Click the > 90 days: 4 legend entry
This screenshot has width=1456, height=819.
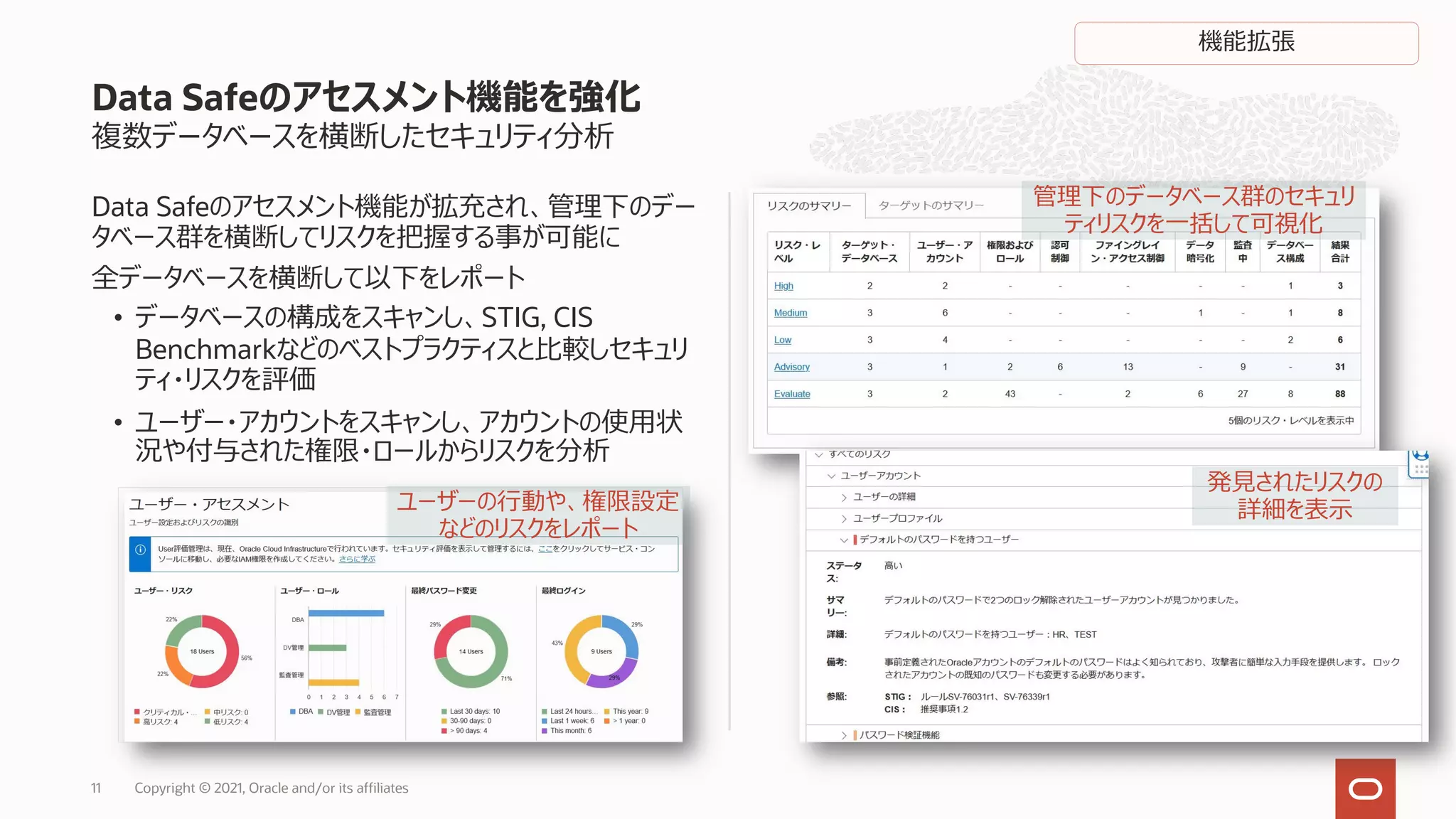[x=464, y=731]
